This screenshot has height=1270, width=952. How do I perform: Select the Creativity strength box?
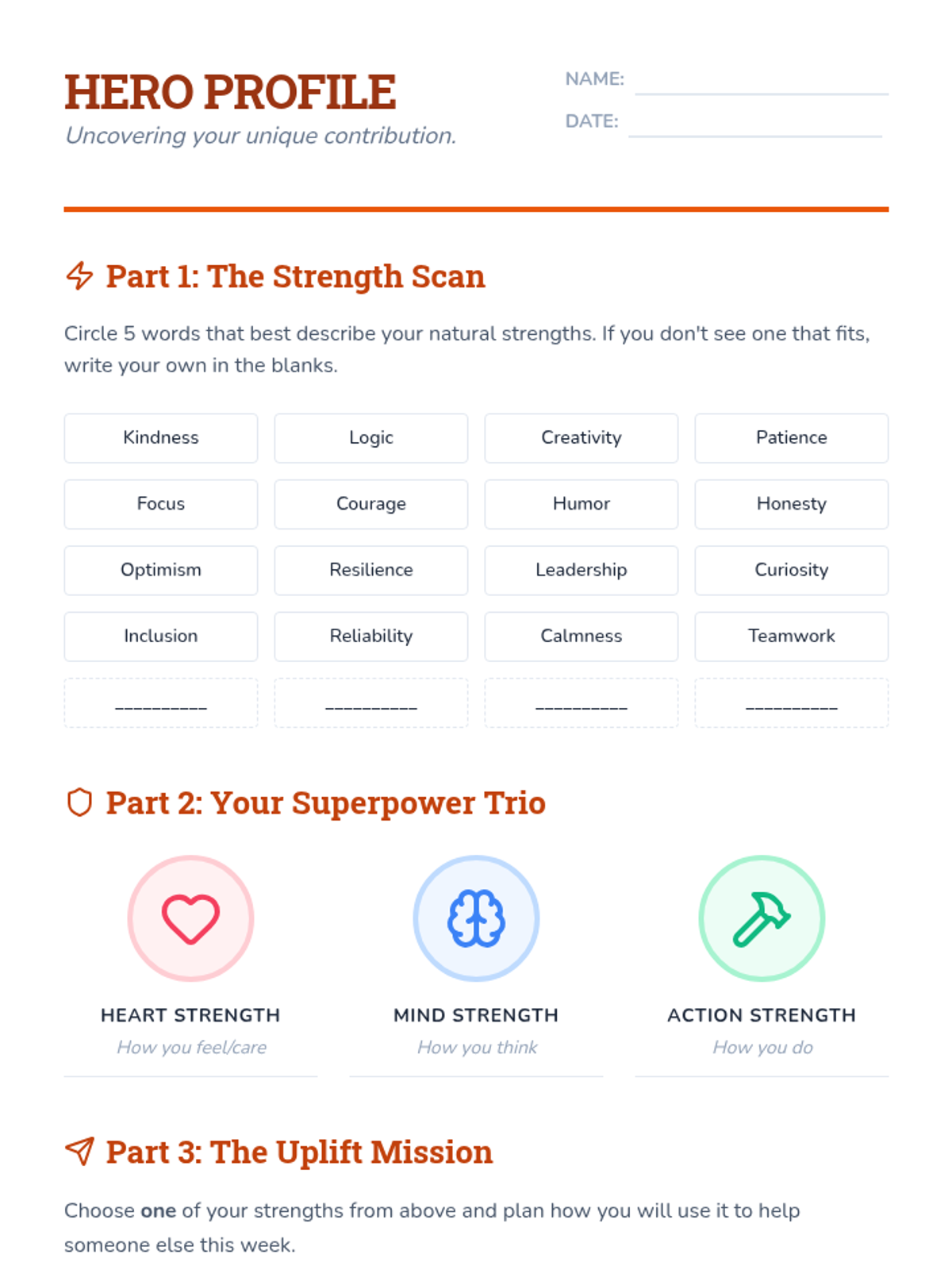[x=581, y=437]
